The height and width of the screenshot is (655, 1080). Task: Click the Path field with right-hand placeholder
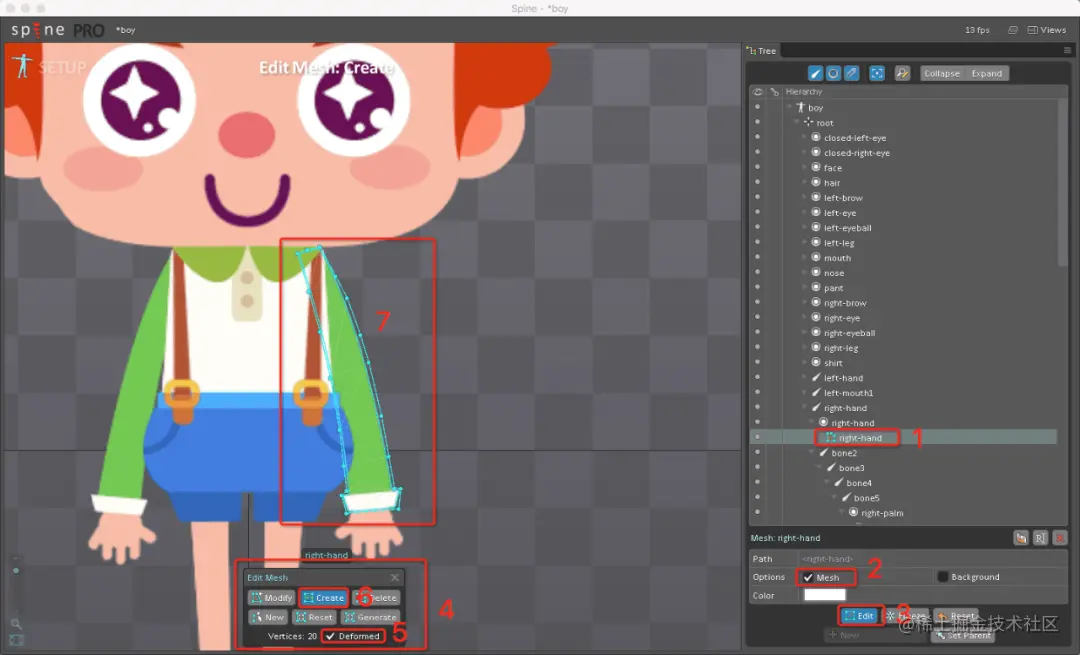tap(932, 559)
